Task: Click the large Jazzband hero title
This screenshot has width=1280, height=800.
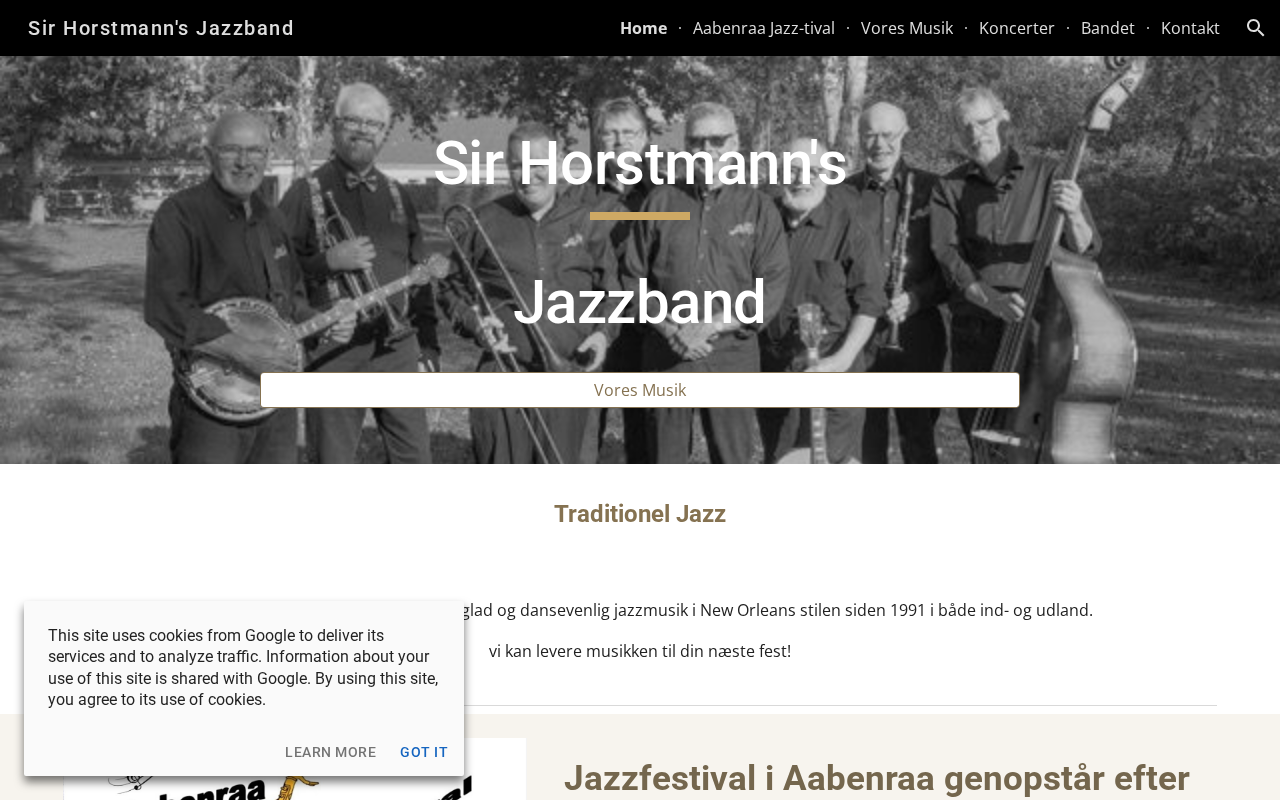Action: [640, 302]
